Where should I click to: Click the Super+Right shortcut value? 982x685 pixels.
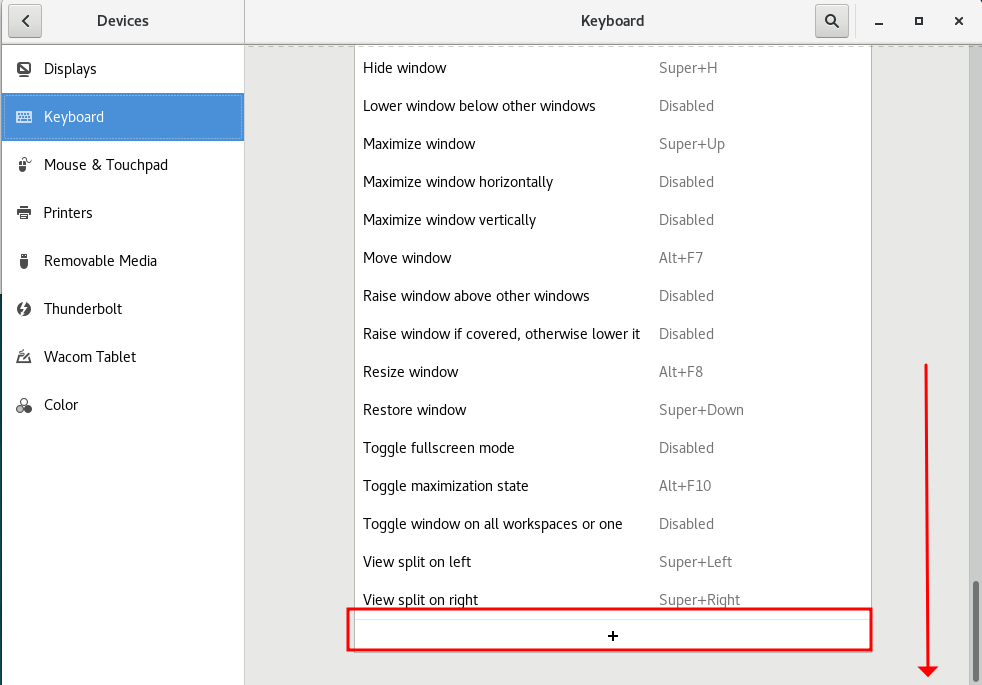(x=699, y=600)
